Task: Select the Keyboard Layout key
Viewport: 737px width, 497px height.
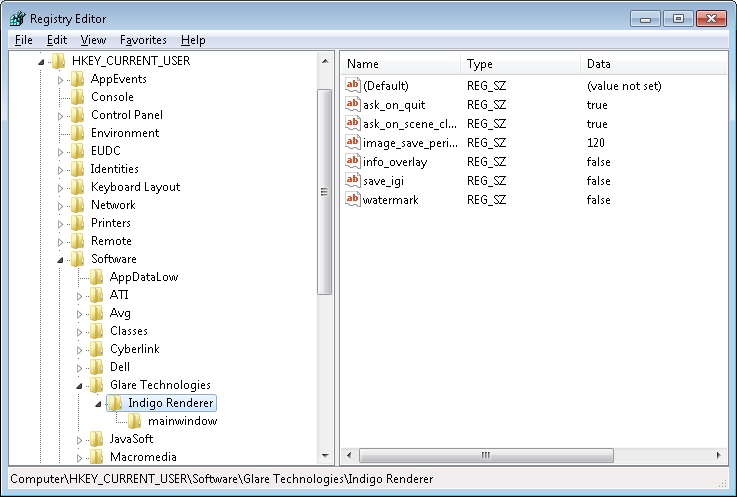Action: pos(135,187)
